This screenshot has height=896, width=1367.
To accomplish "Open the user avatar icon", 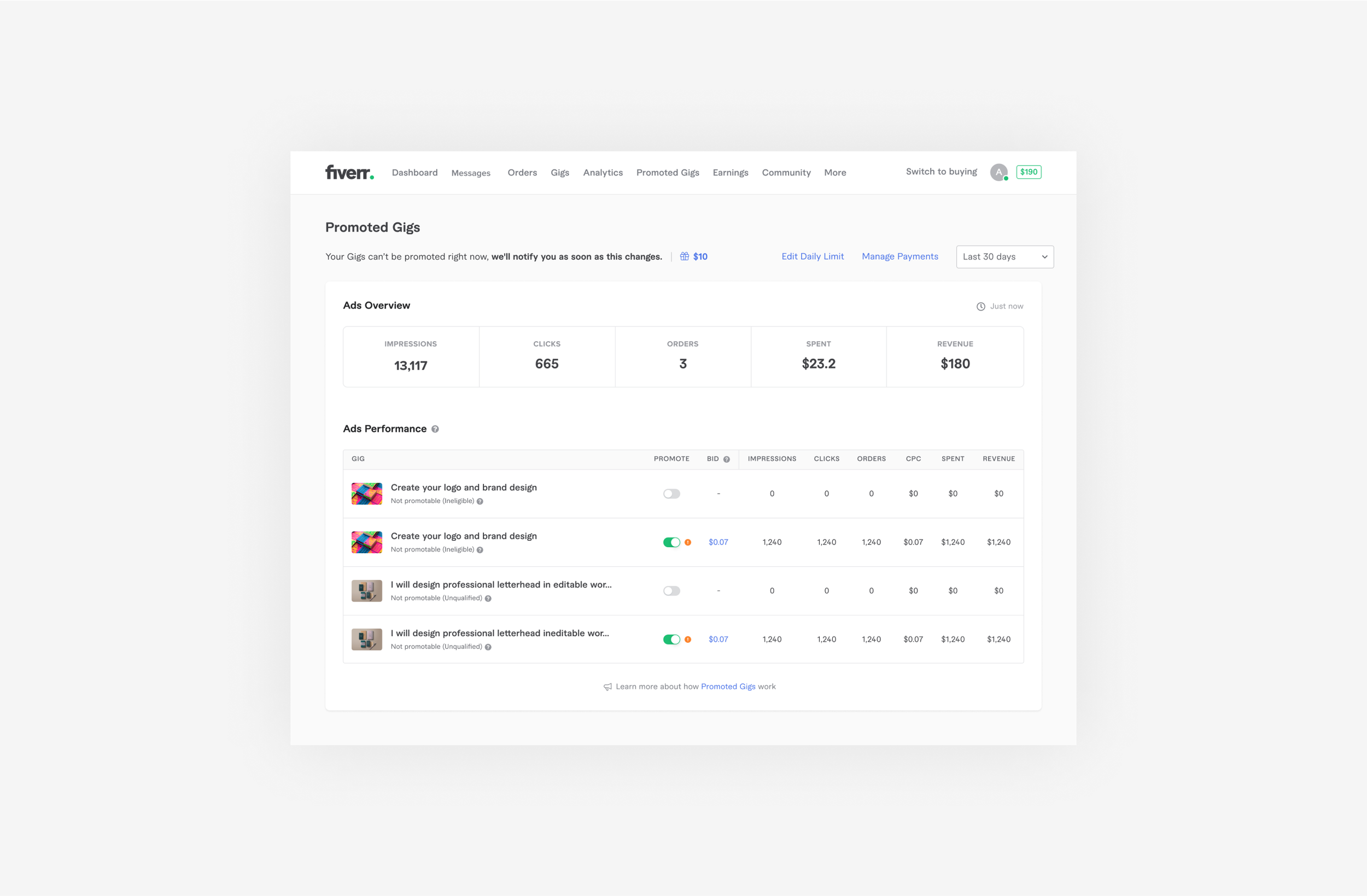I will (998, 172).
